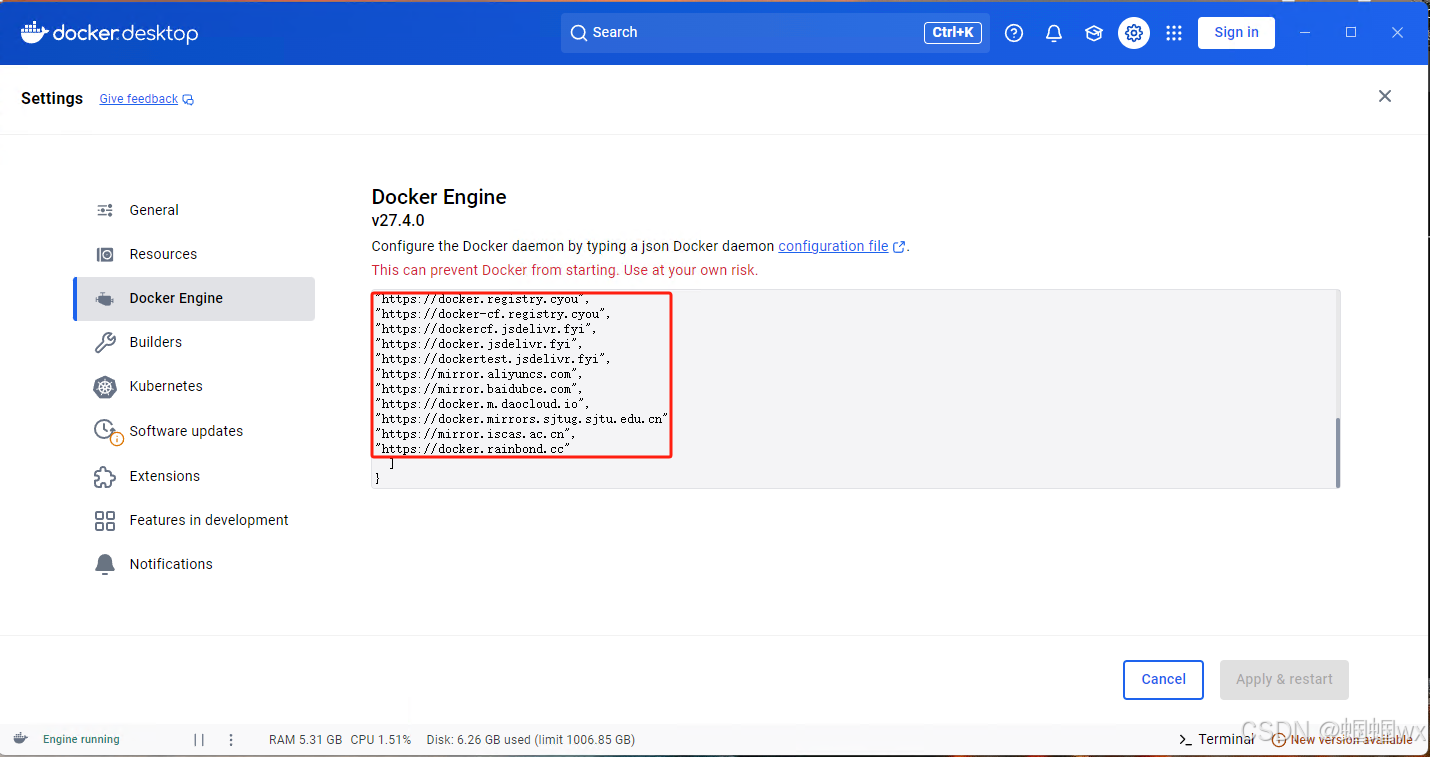Click the Sign in button

point(1236,32)
